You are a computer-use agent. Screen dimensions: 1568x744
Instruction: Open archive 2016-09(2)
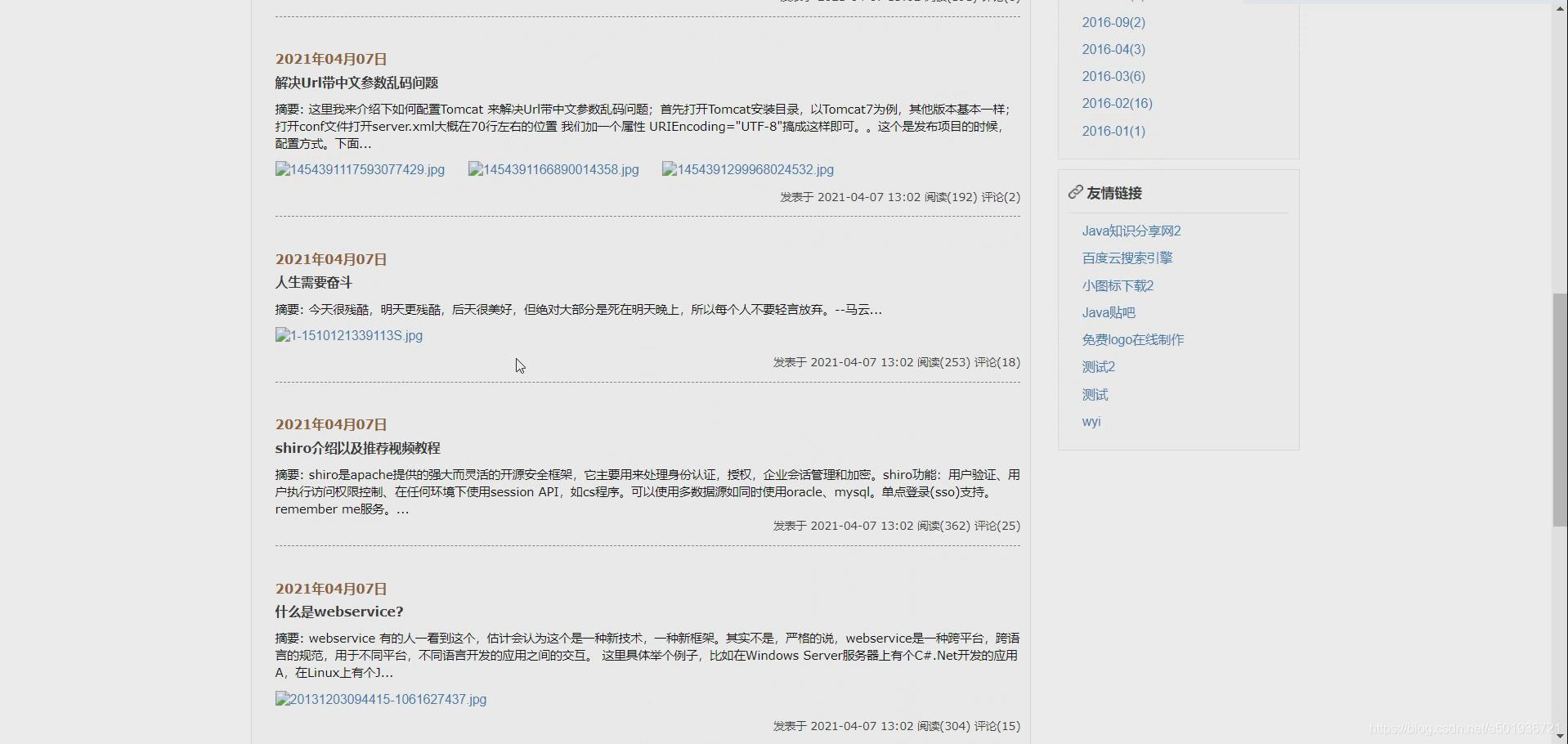[x=1113, y=22]
